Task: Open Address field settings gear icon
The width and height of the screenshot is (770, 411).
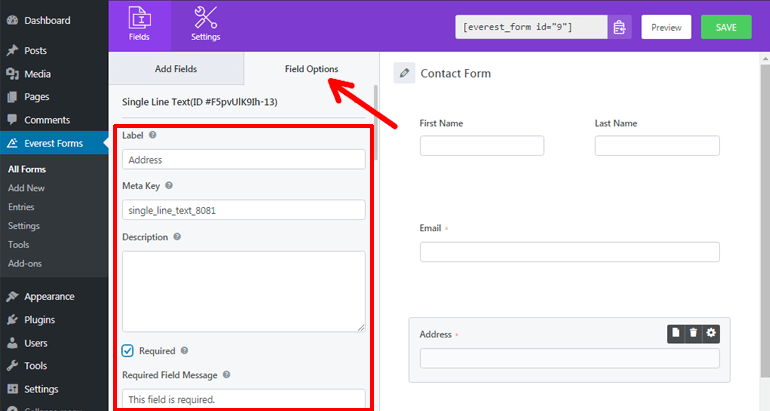Action: click(x=711, y=333)
